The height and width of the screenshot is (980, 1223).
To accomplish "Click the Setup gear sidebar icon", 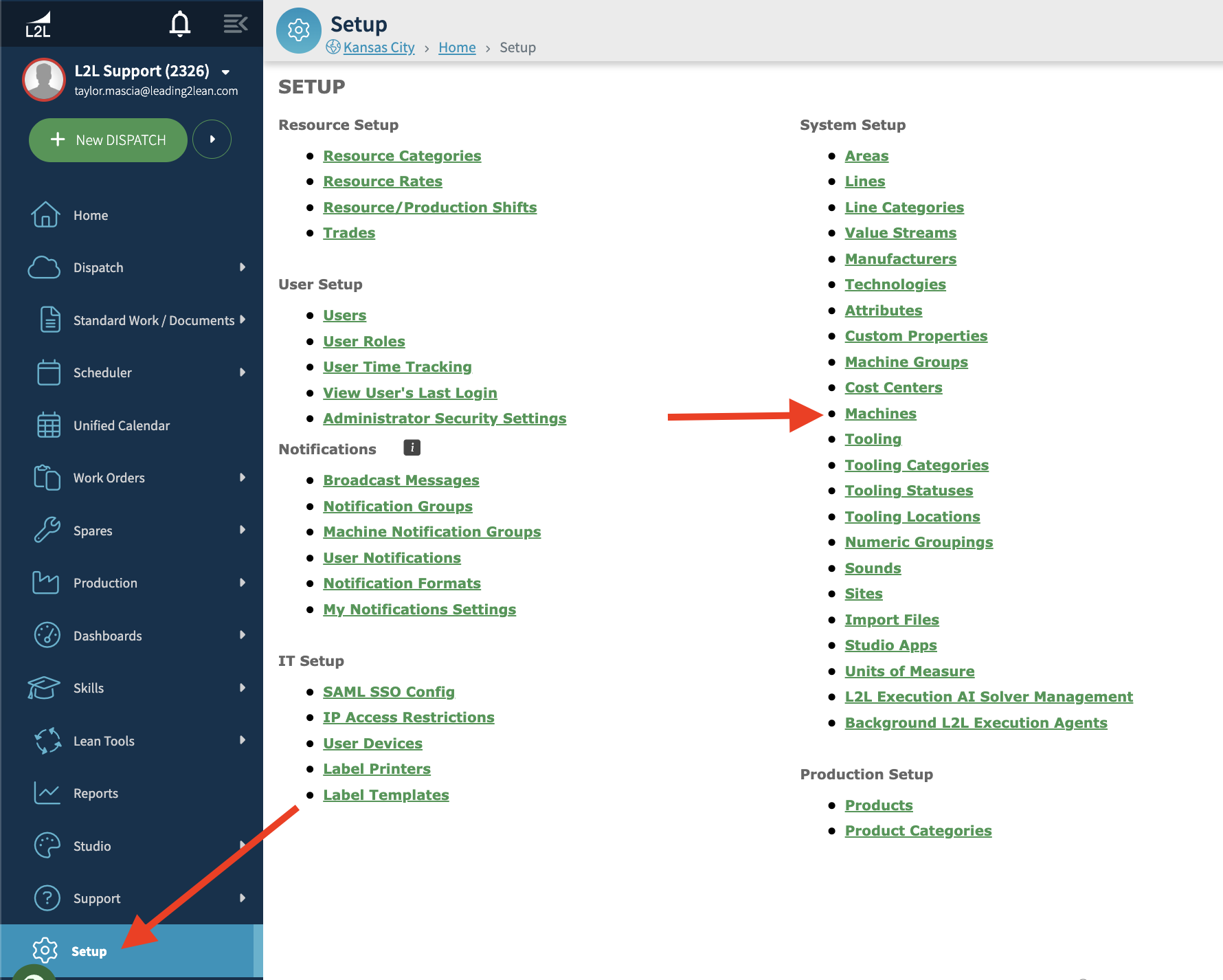I will point(45,950).
